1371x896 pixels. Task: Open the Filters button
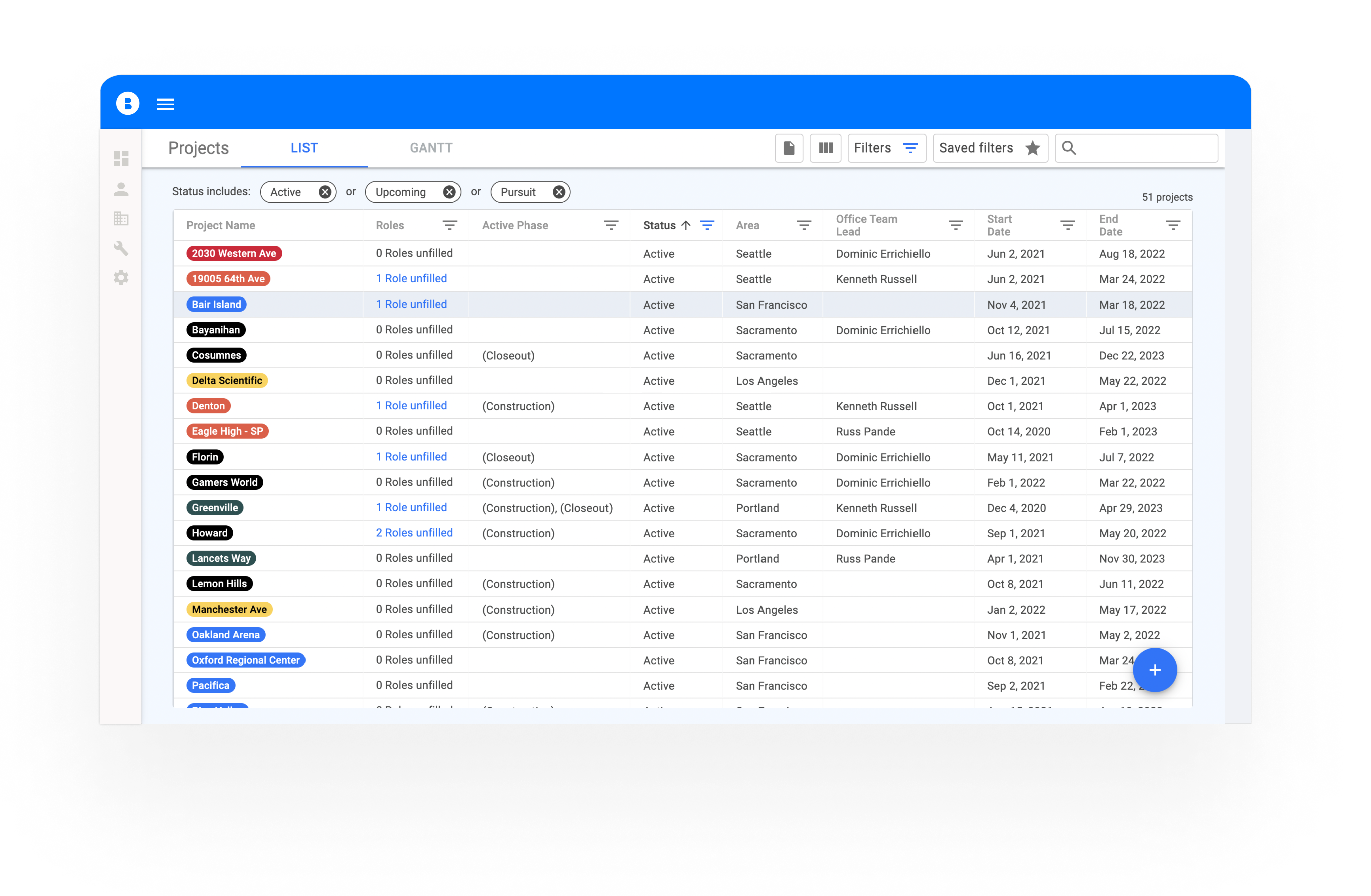tap(886, 148)
